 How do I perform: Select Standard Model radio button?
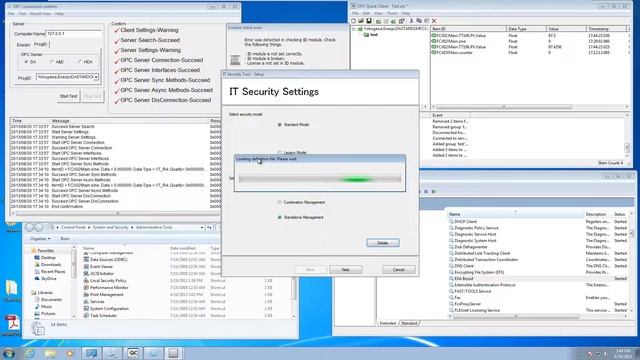[x=280, y=124]
